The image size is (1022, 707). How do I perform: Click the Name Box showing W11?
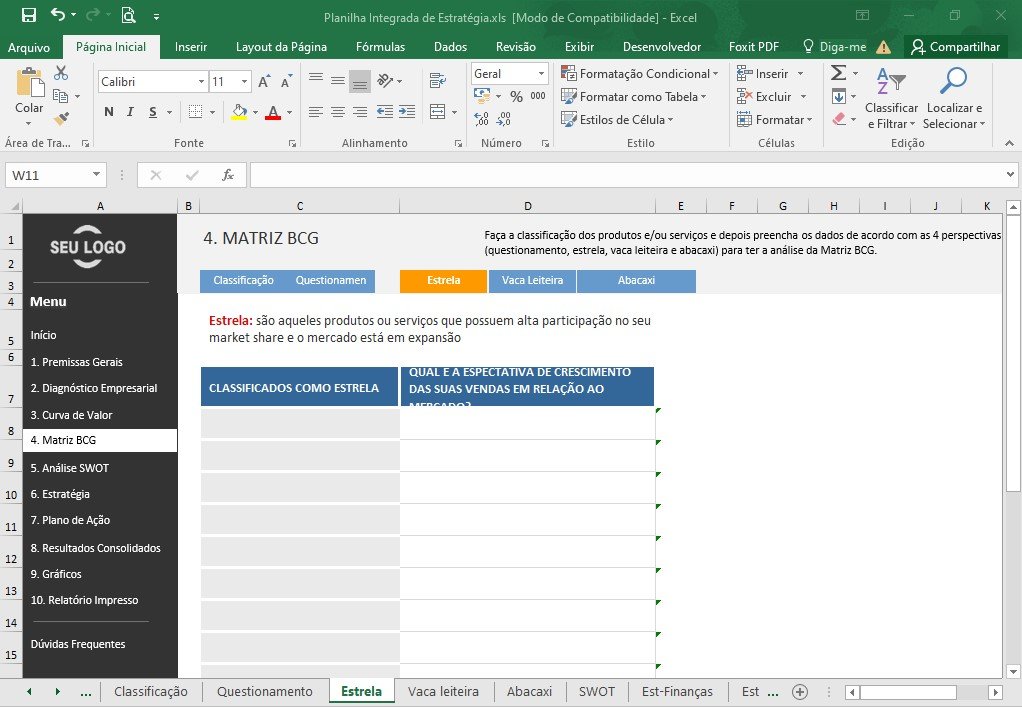pyautogui.click(x=55, y=175)
